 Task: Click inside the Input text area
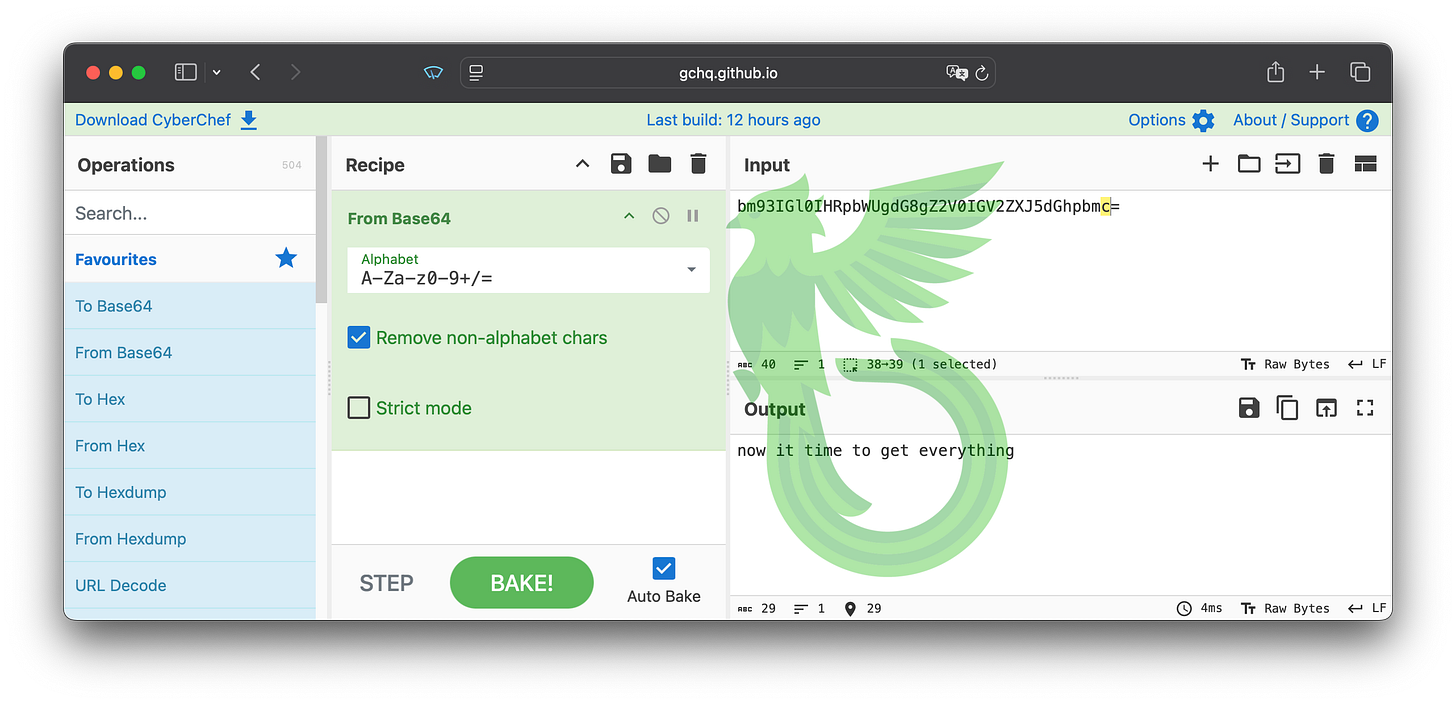pos(1060,270)
